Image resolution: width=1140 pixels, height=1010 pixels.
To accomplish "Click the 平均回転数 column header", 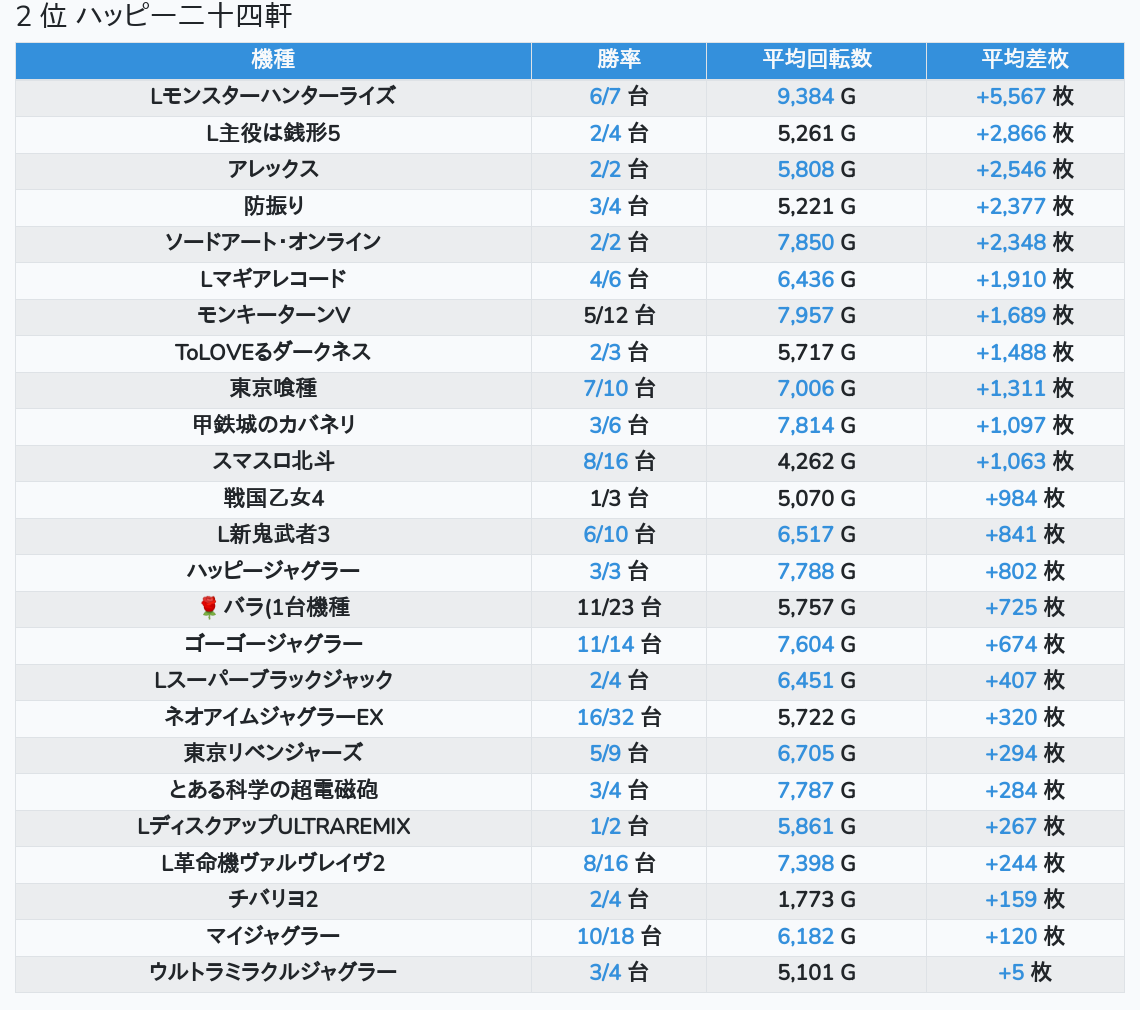I will pos(816,60).
